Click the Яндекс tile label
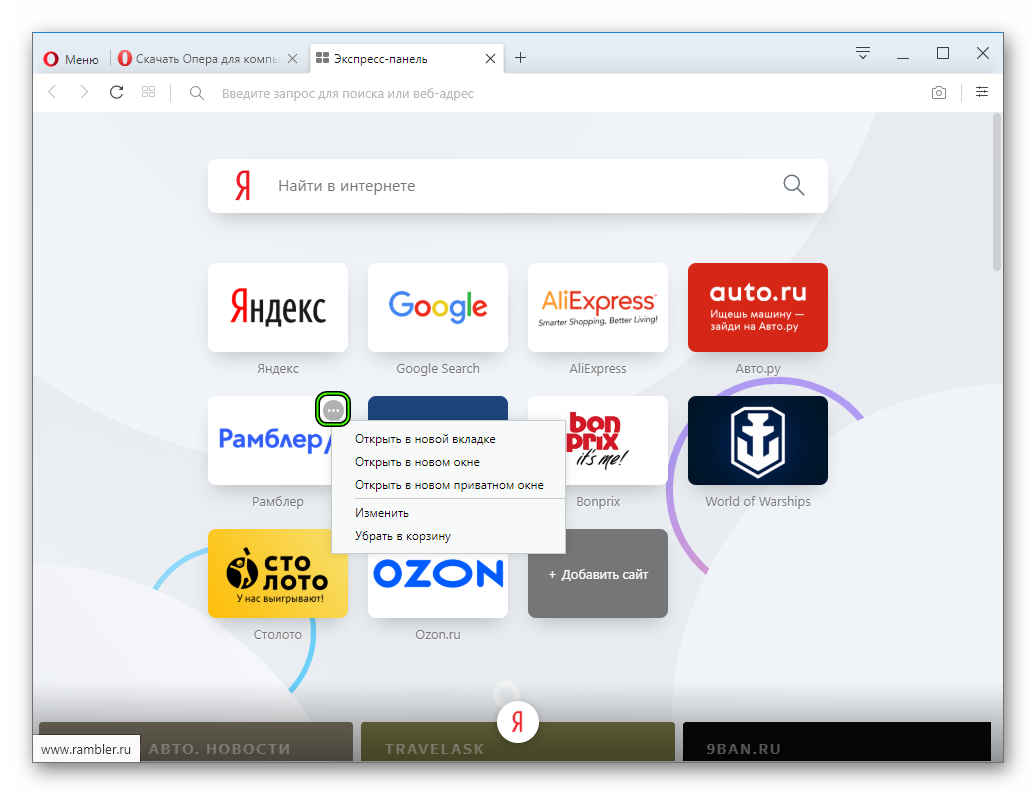 (x=278, y=369)
